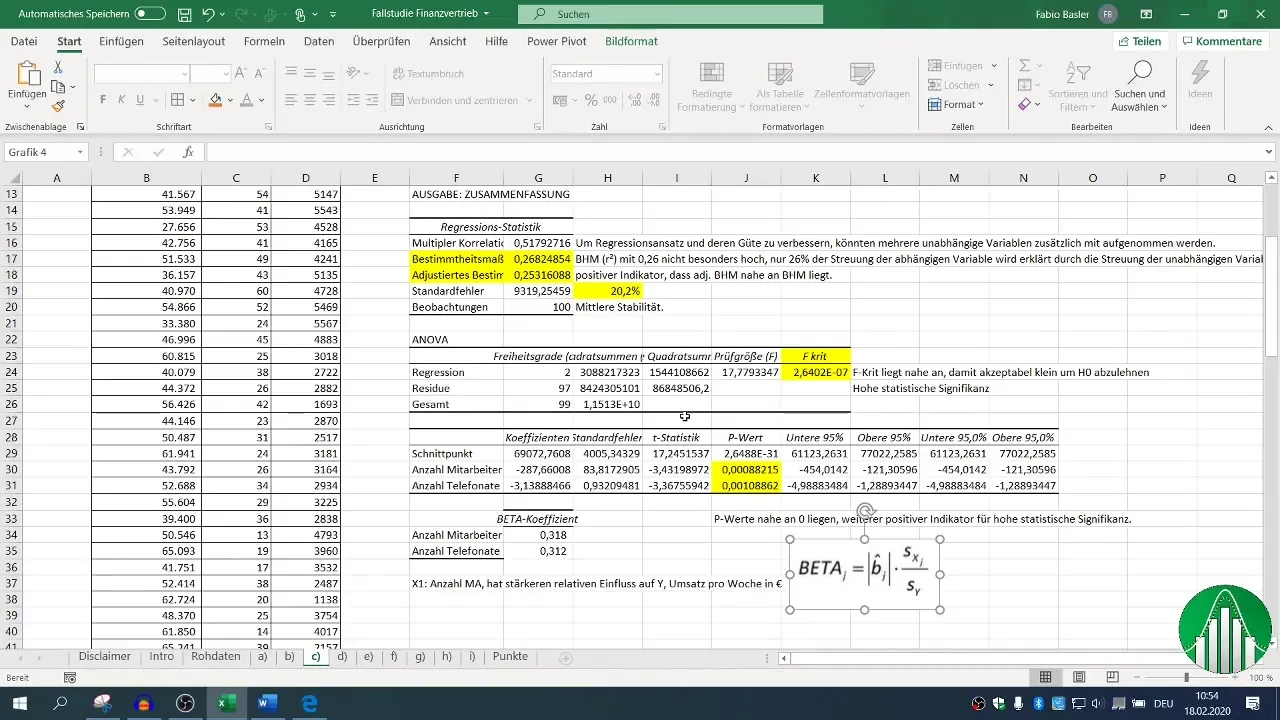Image resolution: width=1280 pixels, height=720 pixels.
Task: Open the Einfügen ribbon tab
Action: [x=121, y=41]
